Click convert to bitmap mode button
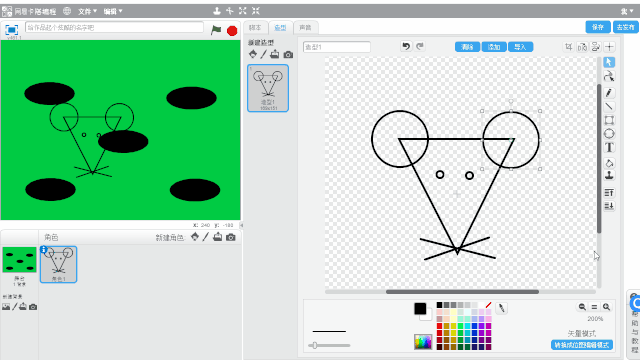This screenshot has height=360, width=640. pos(582,345)
